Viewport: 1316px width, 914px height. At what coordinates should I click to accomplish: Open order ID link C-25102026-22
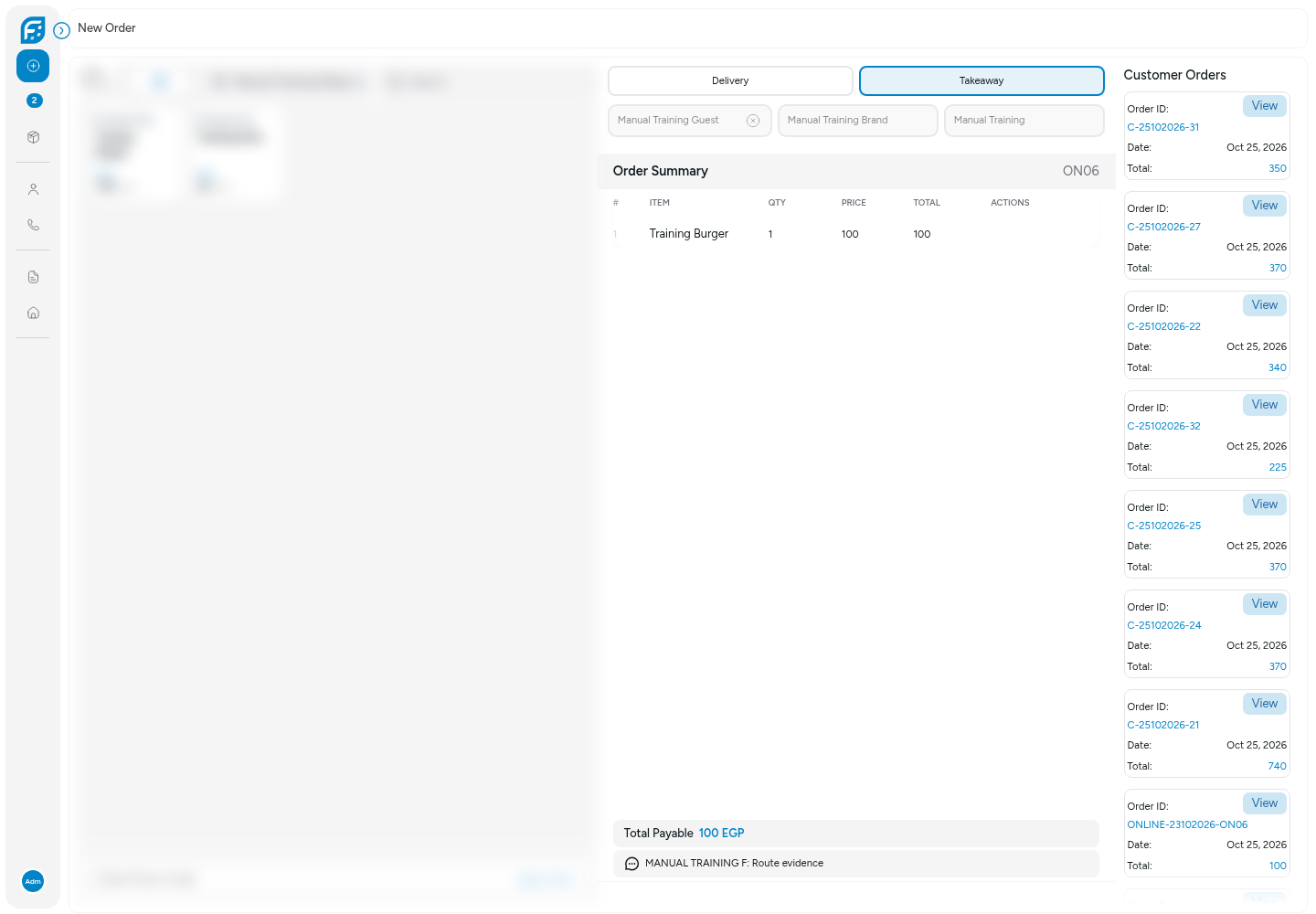[x=1164, y=327]
